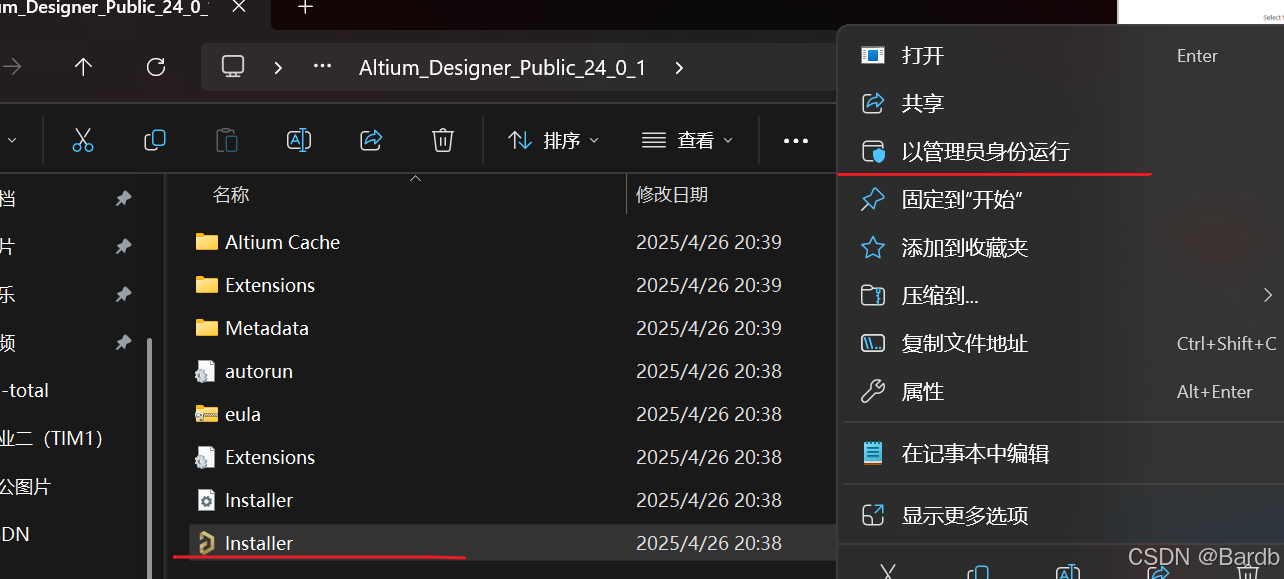Sort by 修改日期 column header

tap(672, 195)
